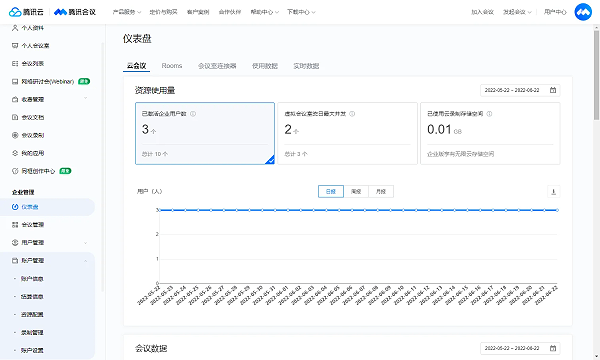This screenshot has width=600, height=360.
Task: Select the 日报 daily report toggle
Action: click(331, 192)
